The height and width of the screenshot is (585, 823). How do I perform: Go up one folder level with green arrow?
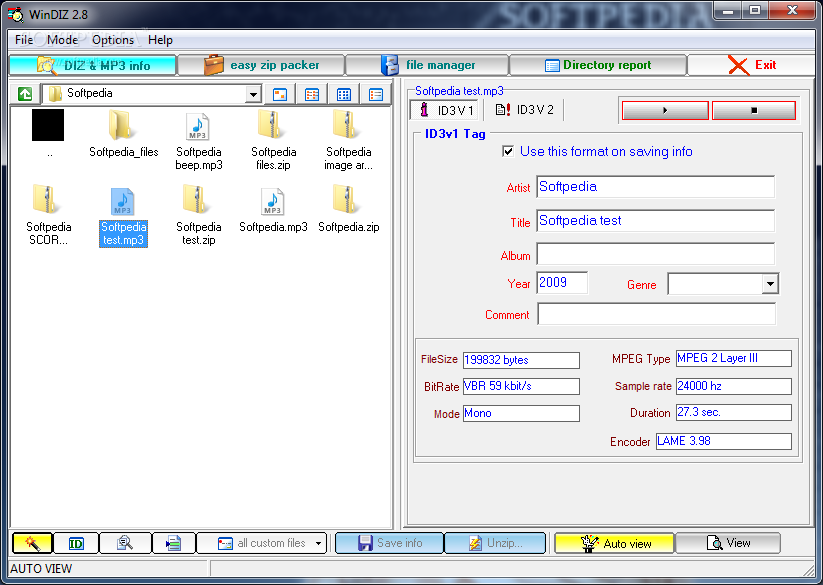(25, 94)
